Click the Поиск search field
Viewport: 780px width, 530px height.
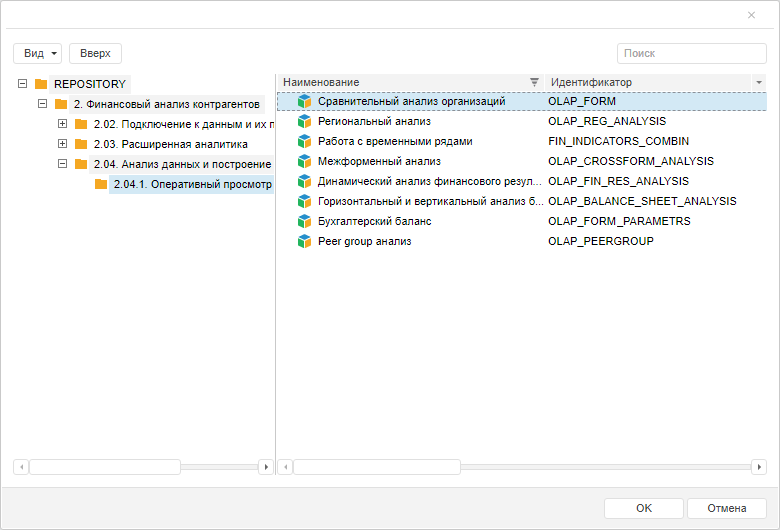[691, 53]
